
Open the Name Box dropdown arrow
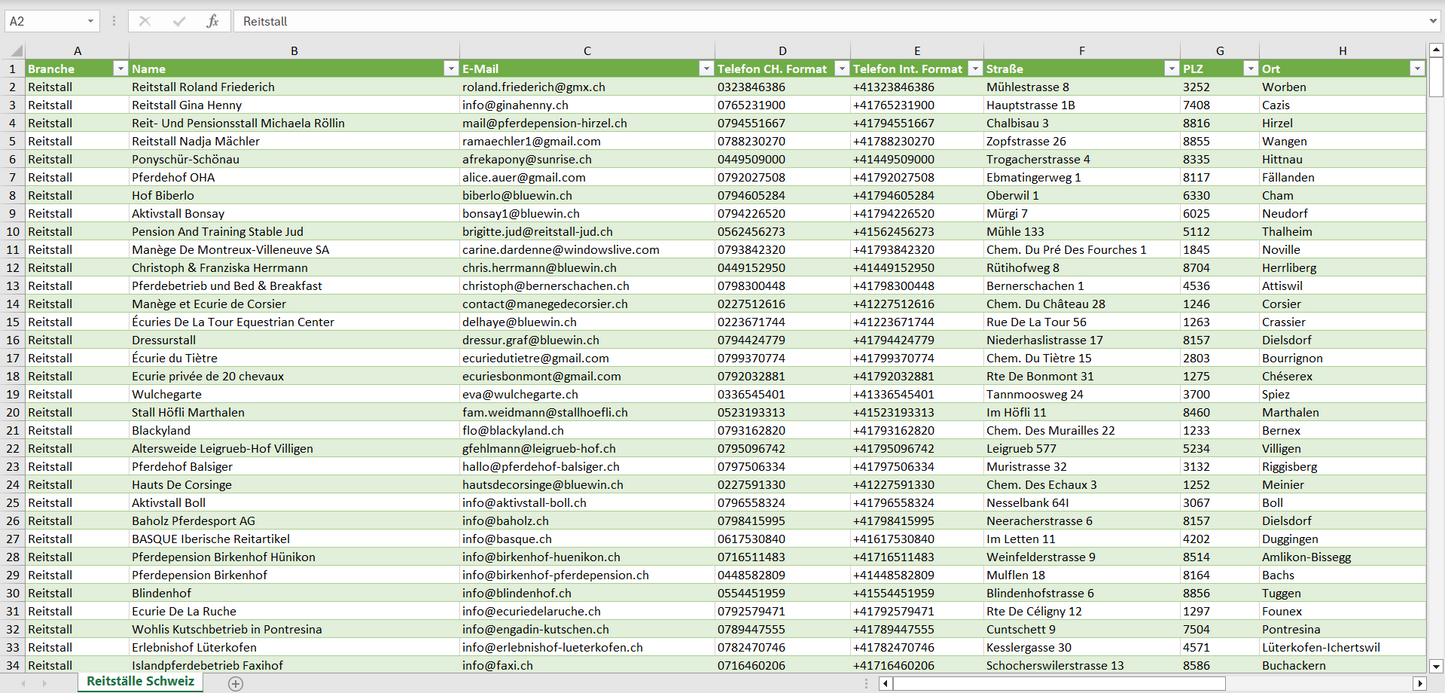point(91,21)
